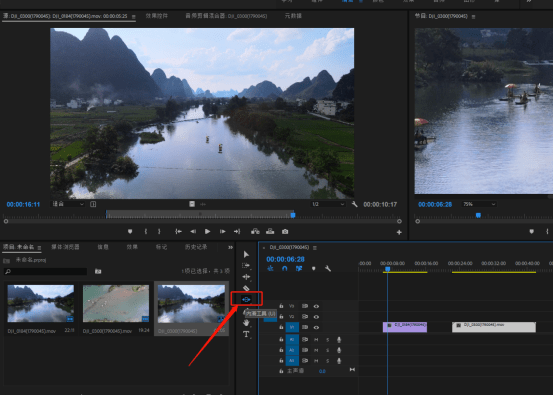Select the Razor tool

[246, 288]
